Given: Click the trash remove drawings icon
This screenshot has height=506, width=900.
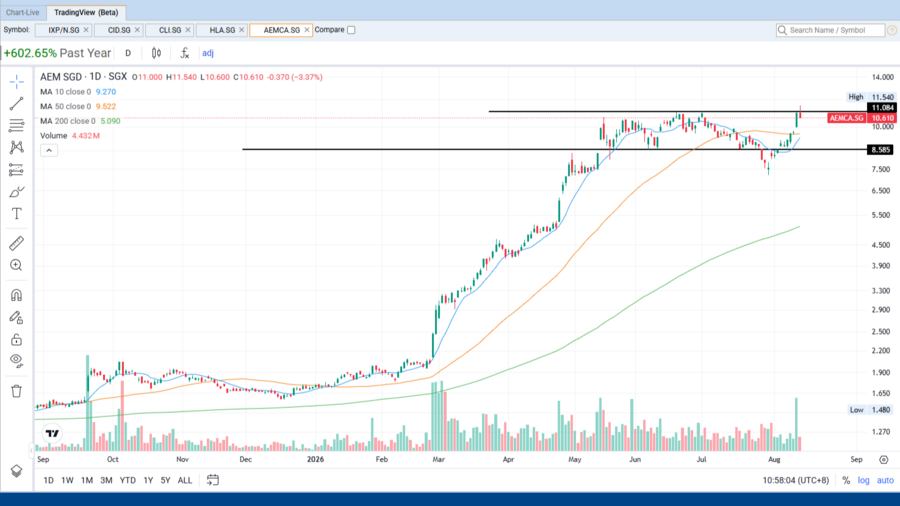Looking at the screenshot, I should [17, 391].
